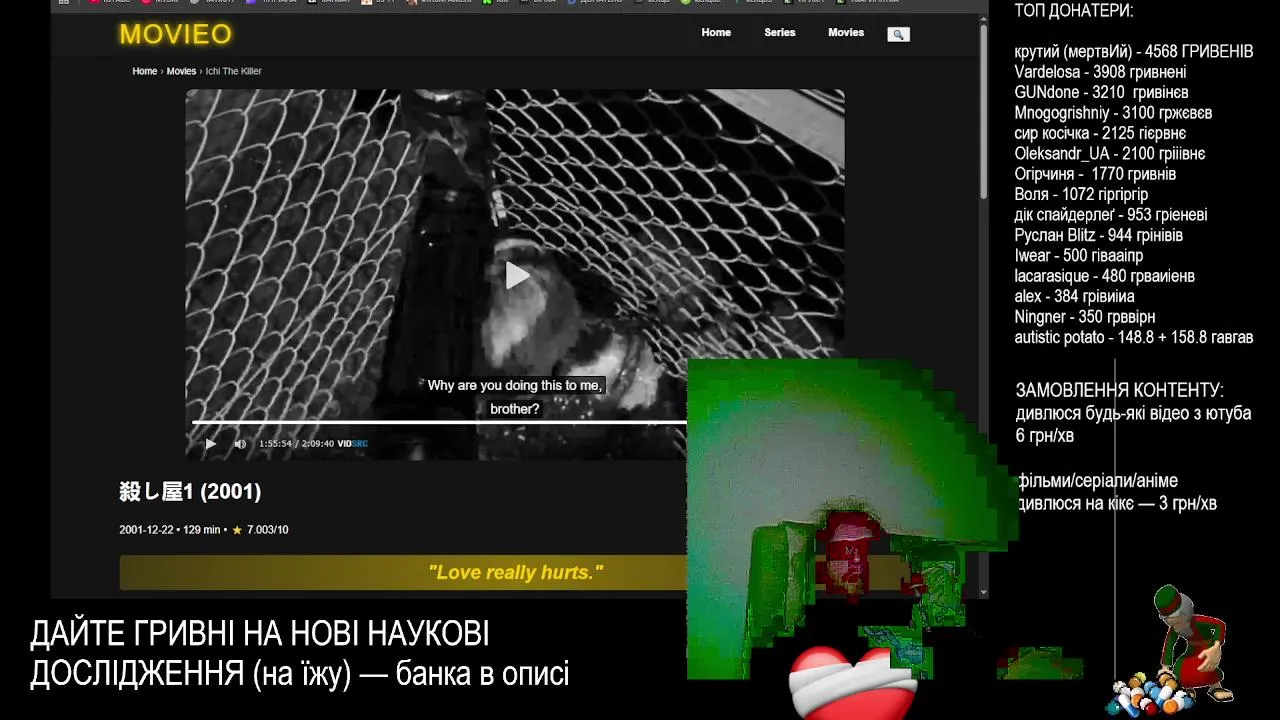
Task: Mute audio with the speaker icon
Action: 240,444
